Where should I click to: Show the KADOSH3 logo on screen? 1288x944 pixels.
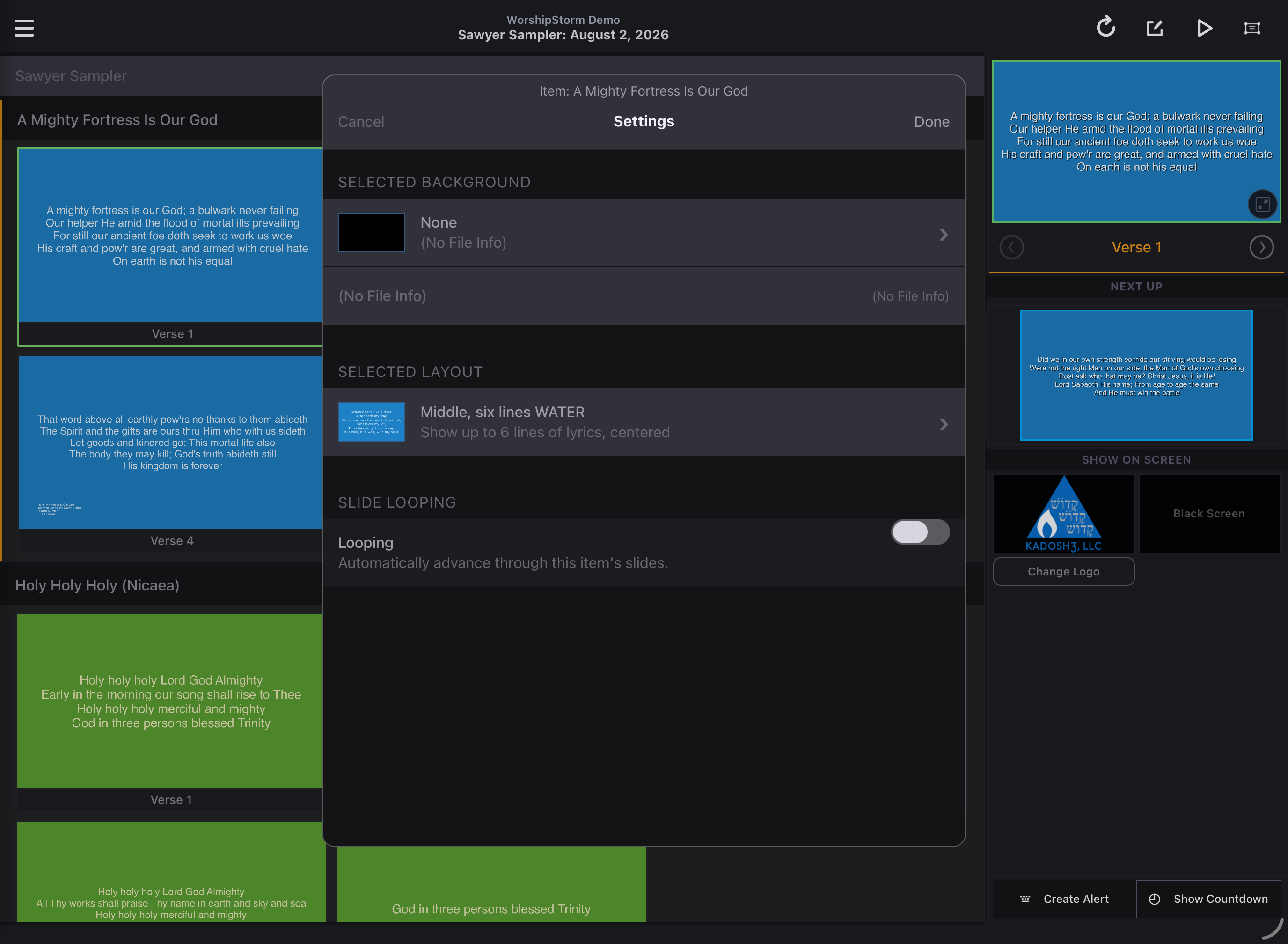1063,513
